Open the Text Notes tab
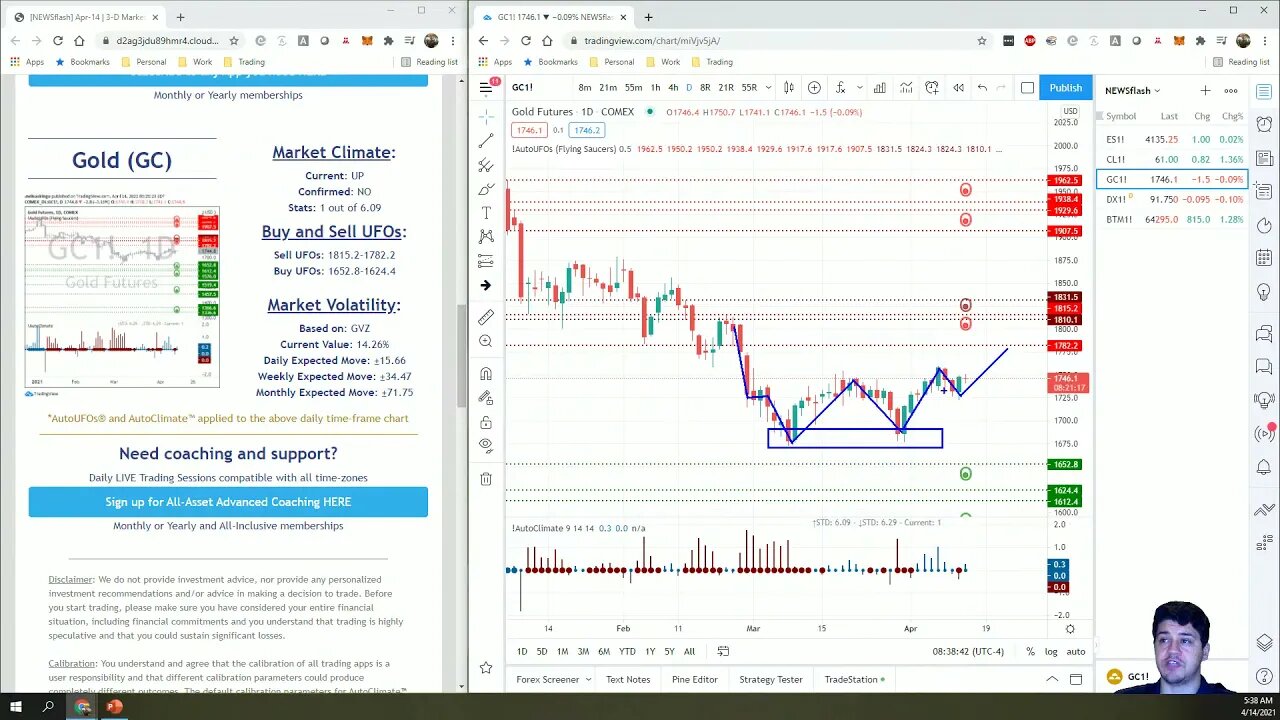 [627, 679]
